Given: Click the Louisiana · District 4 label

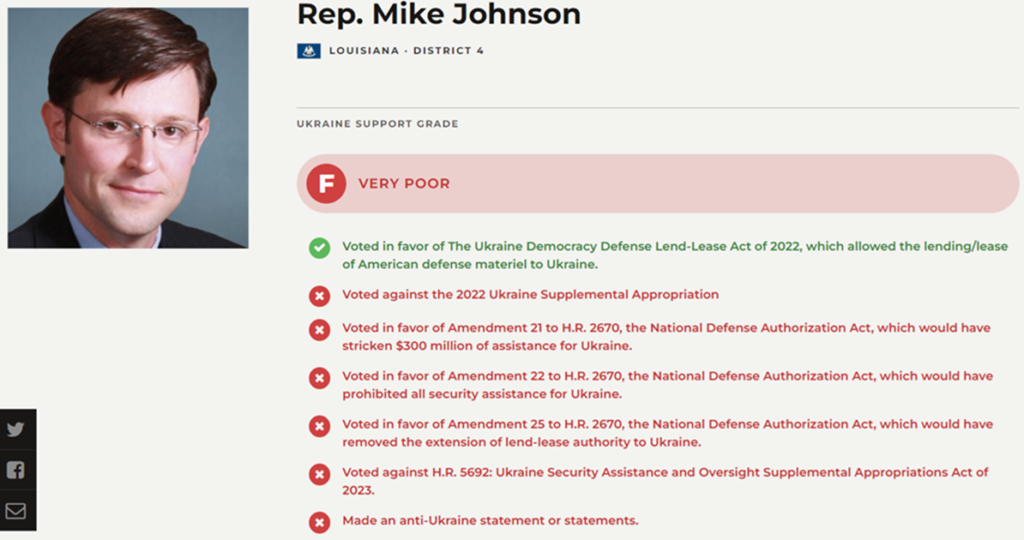Looking at the screenshot, I should point(406,51).
